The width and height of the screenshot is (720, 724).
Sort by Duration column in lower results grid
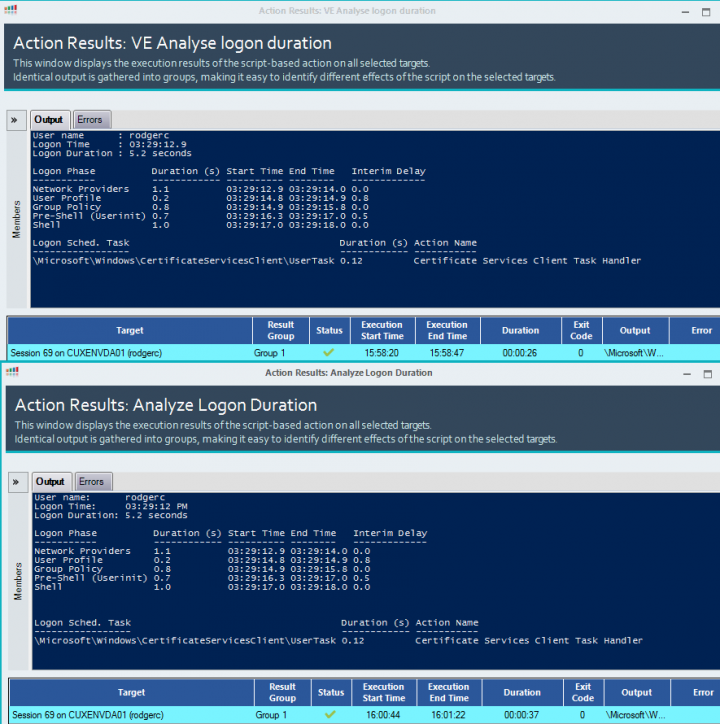coord(522,692)
